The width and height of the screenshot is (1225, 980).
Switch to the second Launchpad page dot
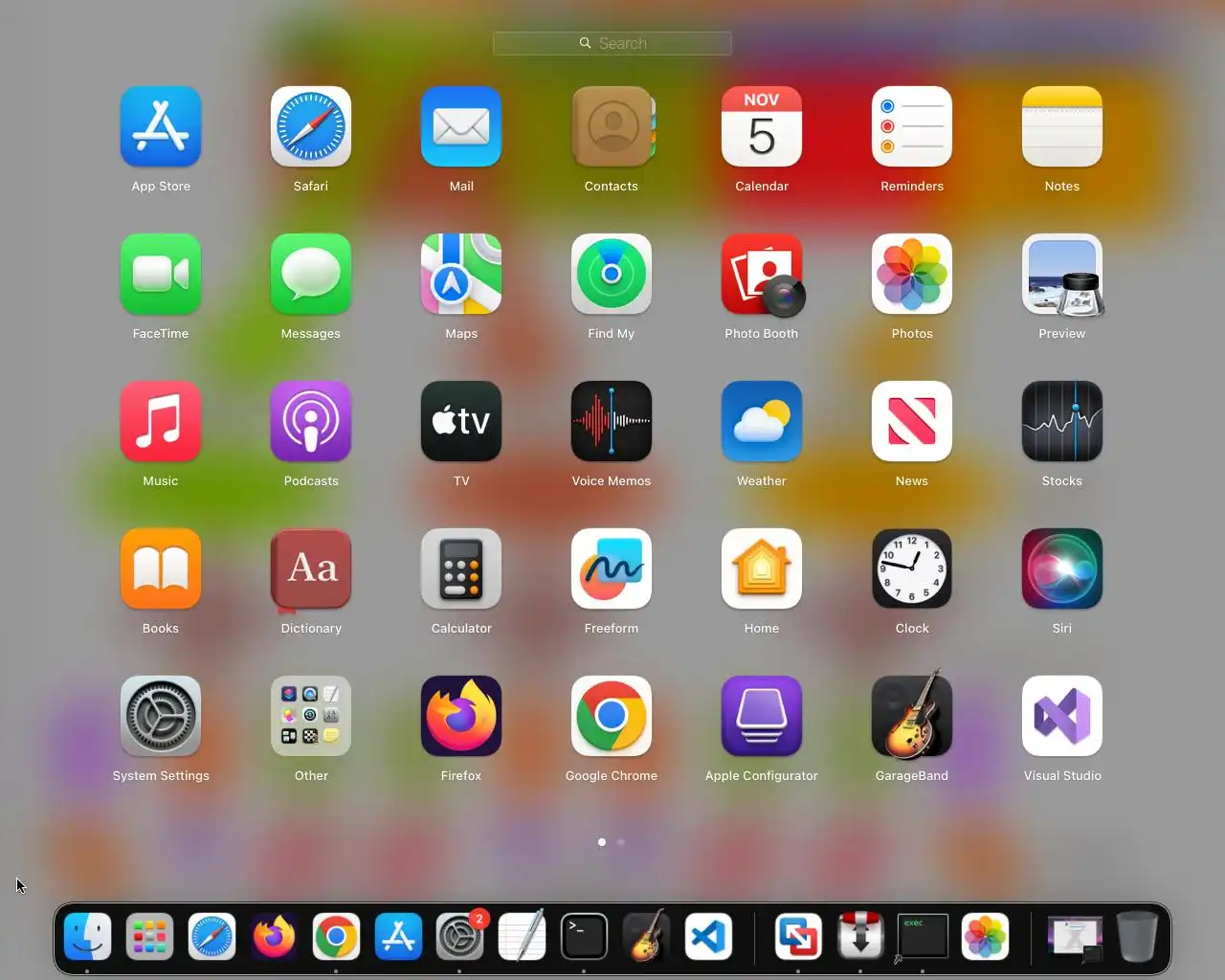(621, 842)
